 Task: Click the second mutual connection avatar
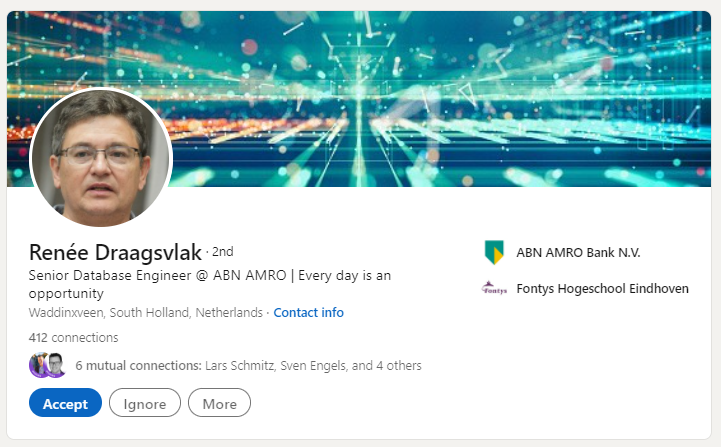coord(56,366)
